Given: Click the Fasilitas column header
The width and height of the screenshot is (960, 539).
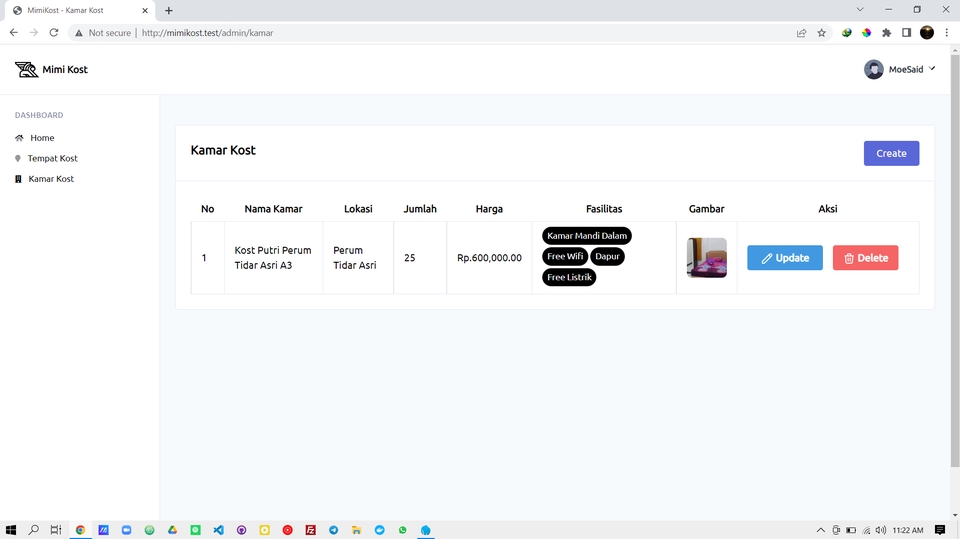Looking at the screenshot, I should 604,209.
